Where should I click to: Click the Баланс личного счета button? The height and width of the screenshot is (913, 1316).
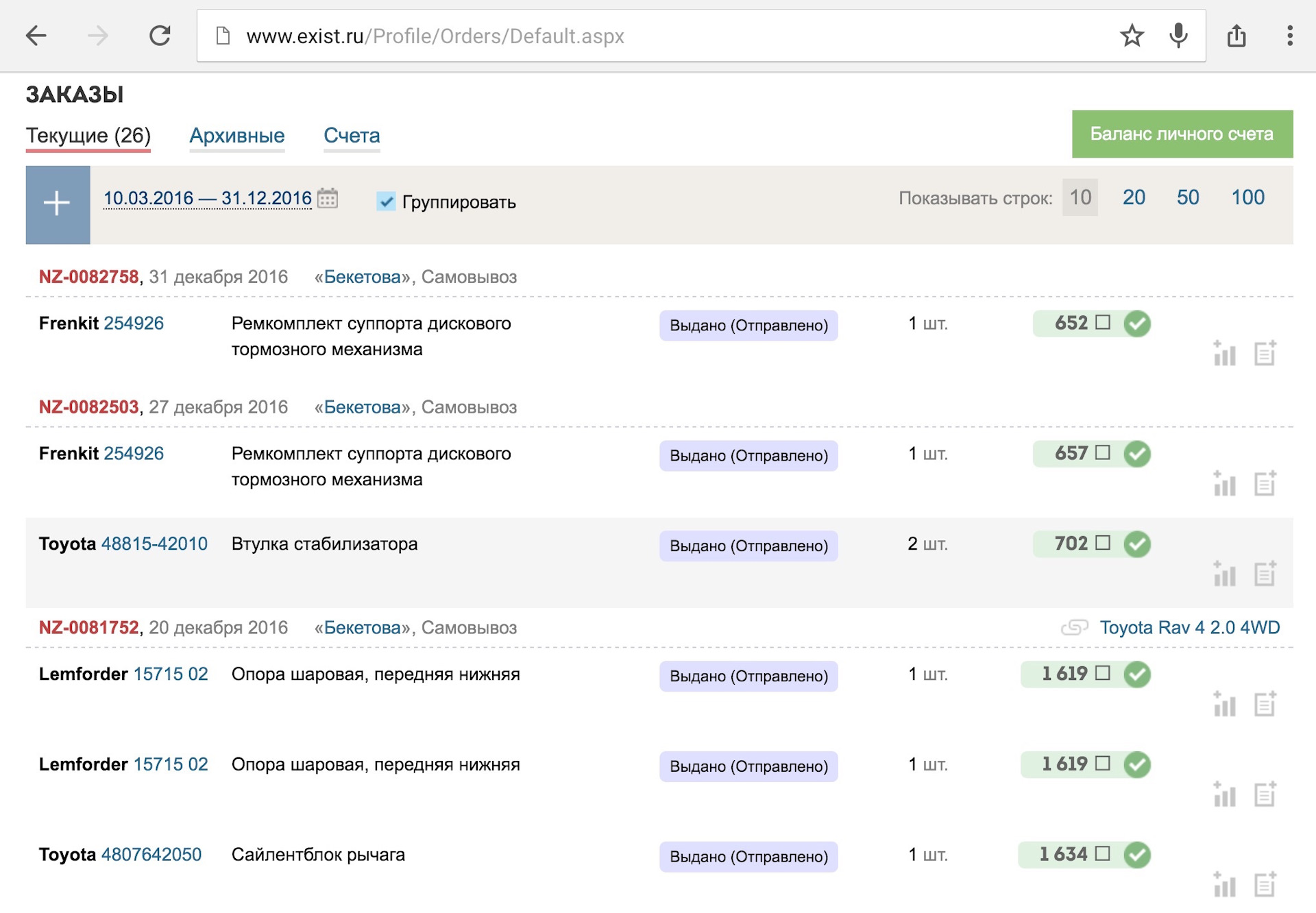1182,134
